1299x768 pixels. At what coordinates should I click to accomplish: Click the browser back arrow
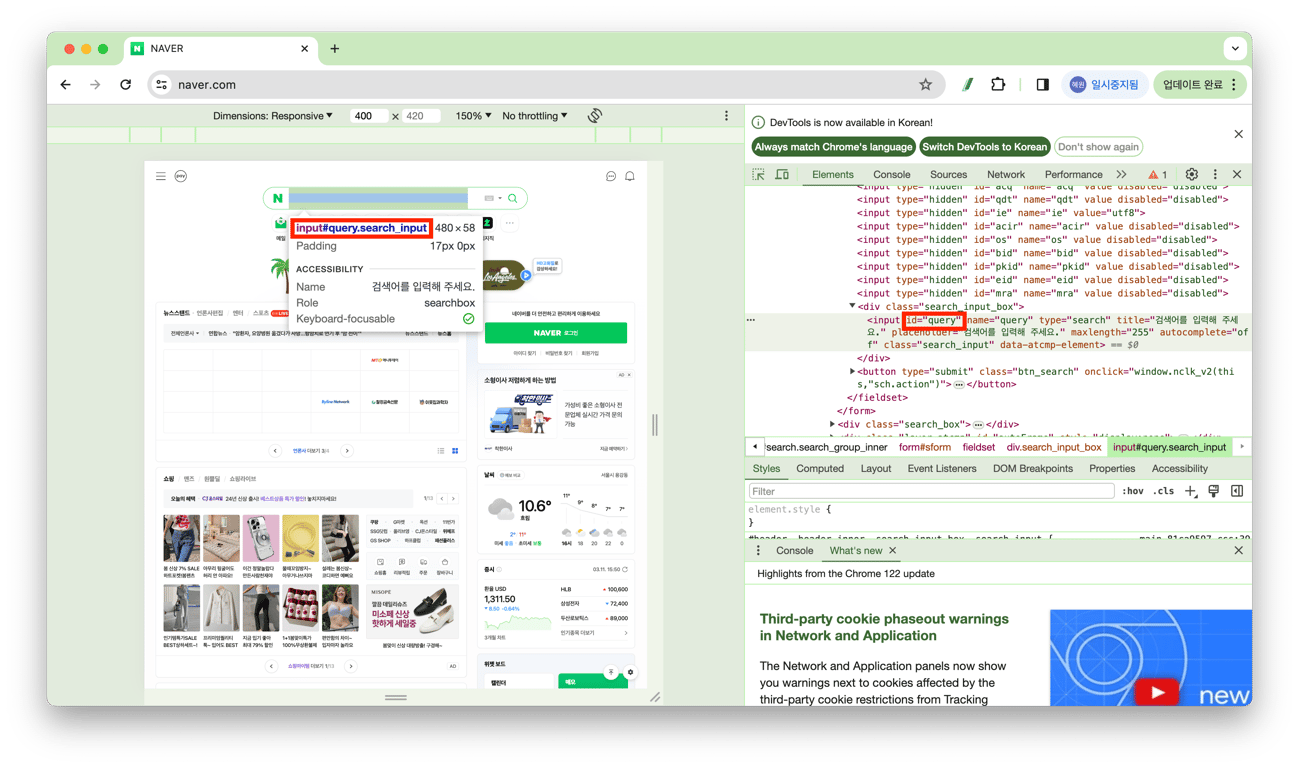[66, 85]
